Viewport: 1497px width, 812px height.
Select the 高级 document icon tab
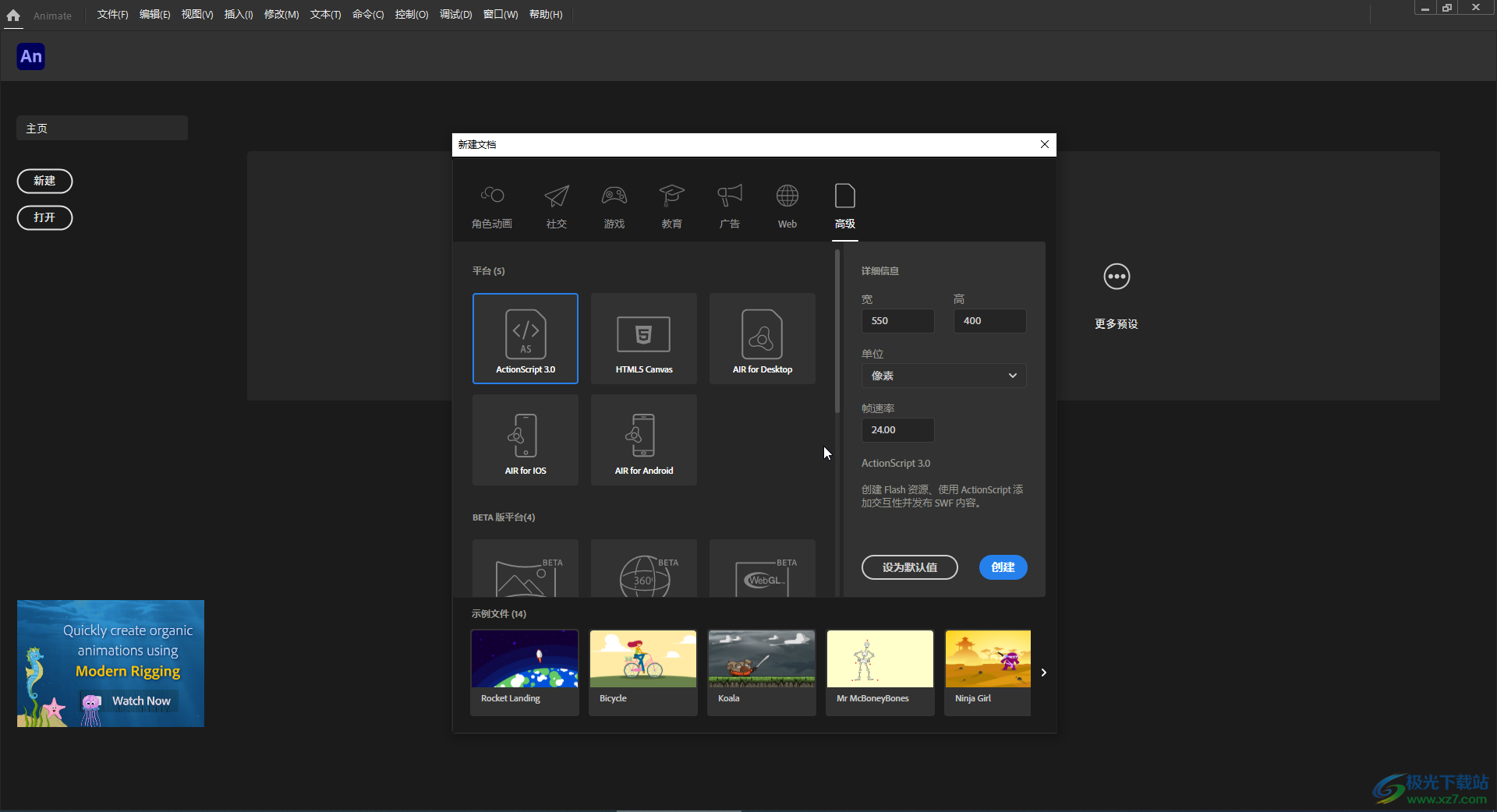[x=845, y=196]
